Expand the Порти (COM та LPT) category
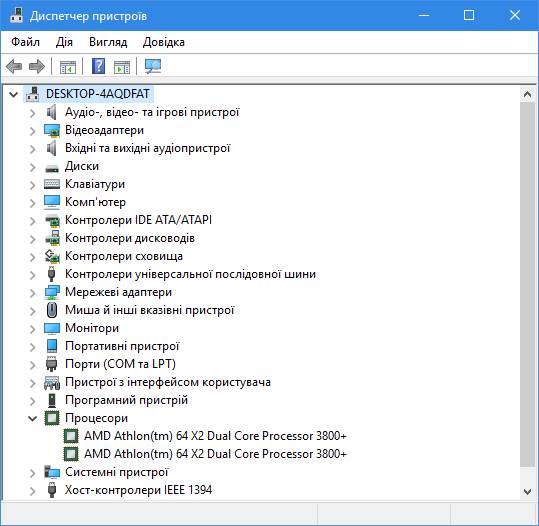The height and width of the screenshot is (526, 539). coord(33,365)
